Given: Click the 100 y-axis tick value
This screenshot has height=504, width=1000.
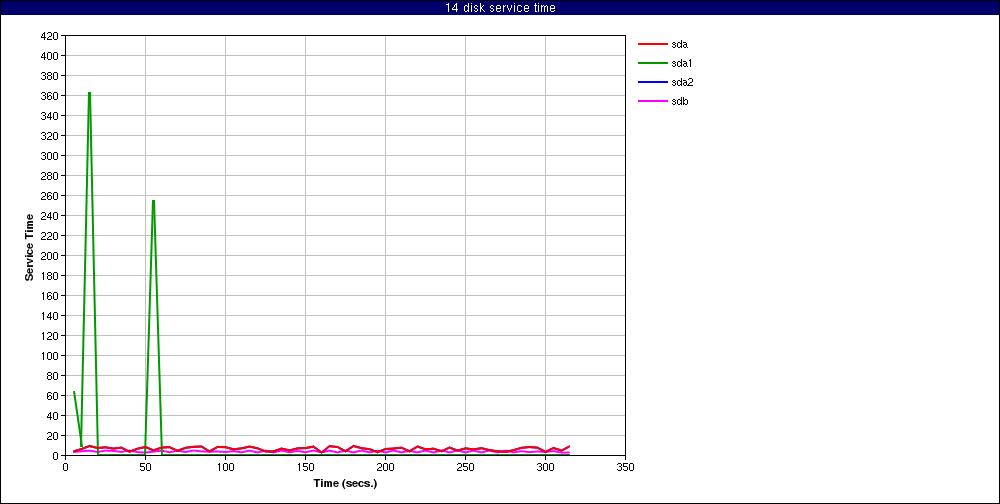Looking at the screenshot, I should 51,356.
